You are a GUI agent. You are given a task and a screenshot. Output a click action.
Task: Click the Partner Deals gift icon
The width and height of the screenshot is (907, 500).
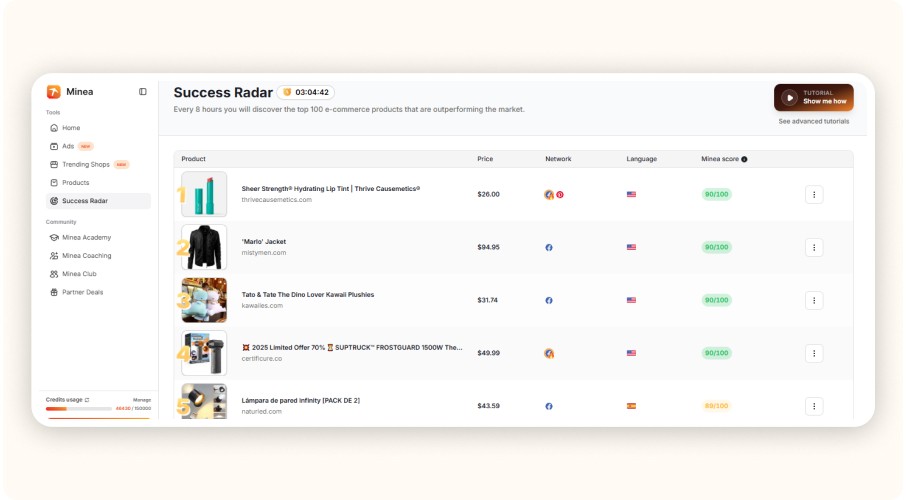tap(54, 292)
